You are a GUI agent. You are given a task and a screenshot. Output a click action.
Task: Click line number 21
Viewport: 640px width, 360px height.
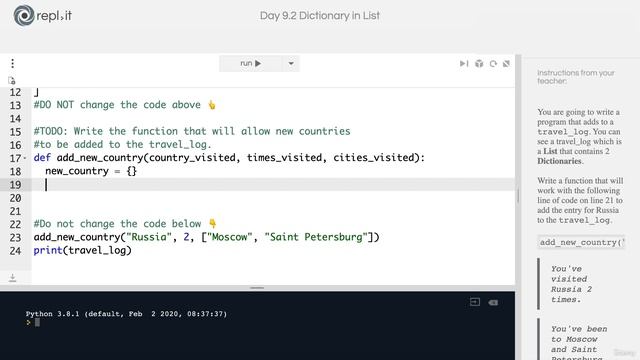tap(15, 211)
